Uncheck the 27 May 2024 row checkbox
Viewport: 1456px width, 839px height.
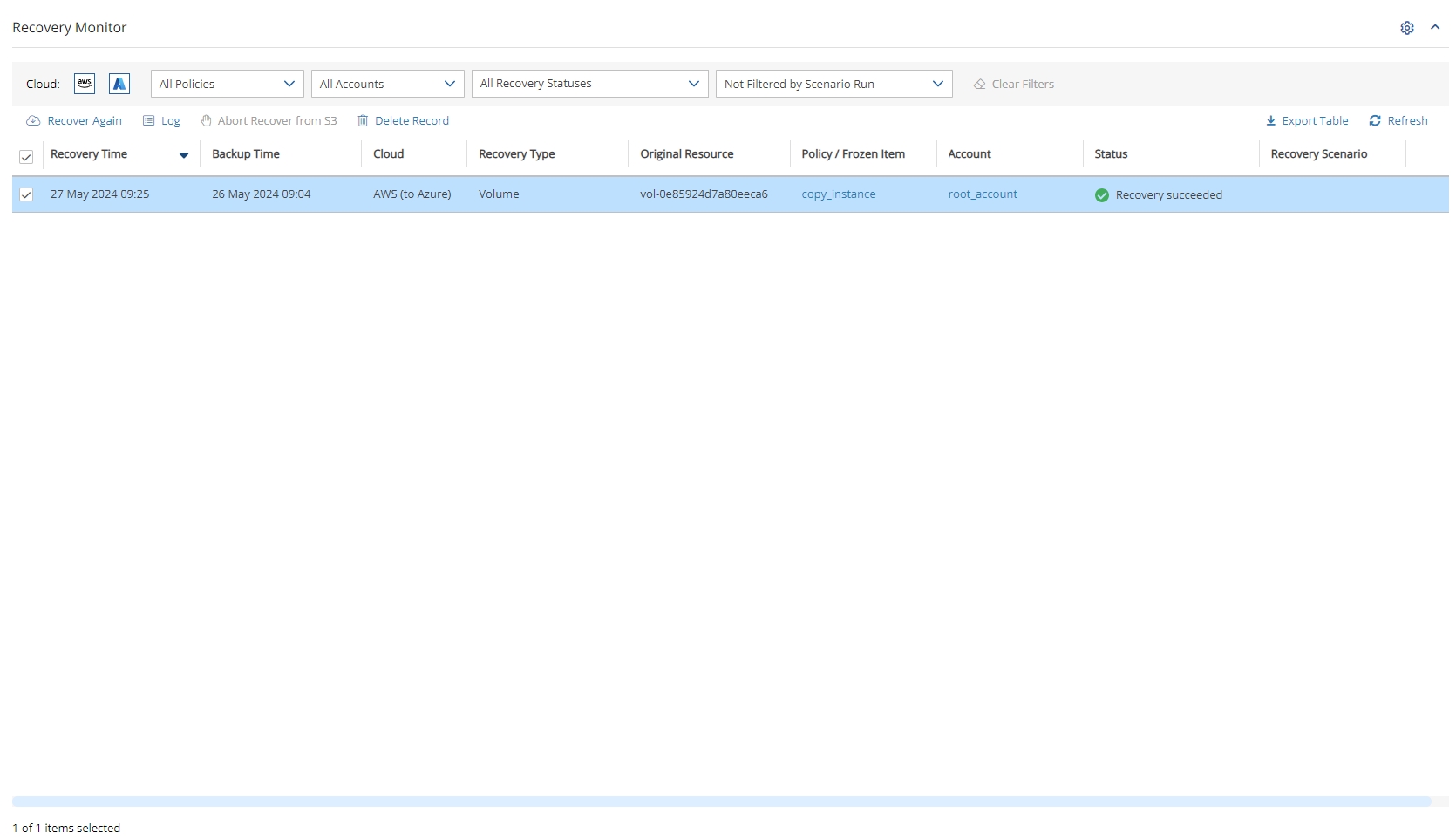point(26,194)
